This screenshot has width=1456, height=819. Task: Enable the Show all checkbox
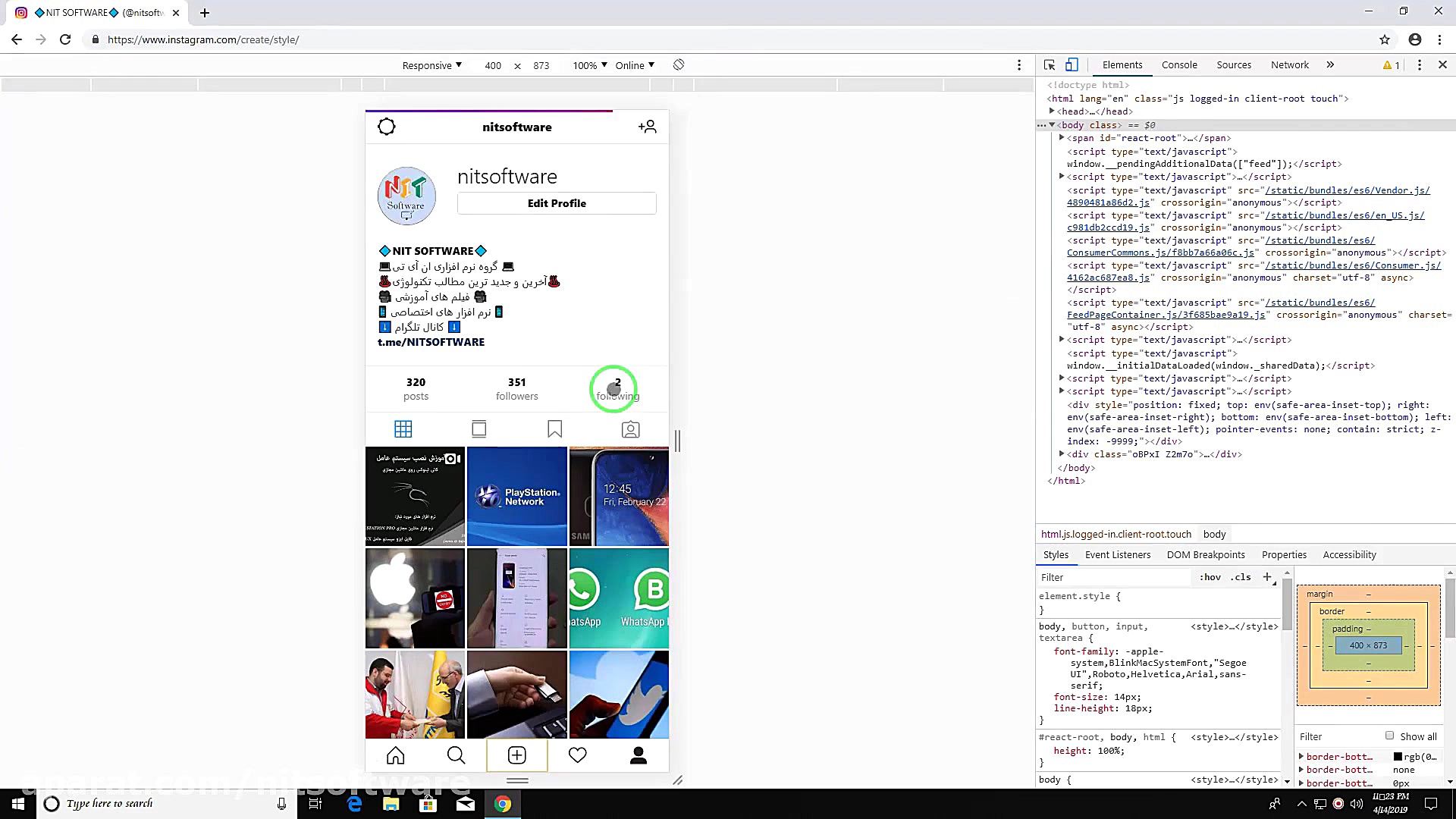pos(1389,736)
